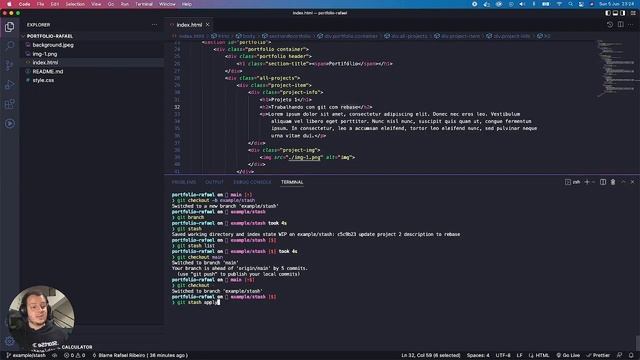Viewport: 640px width, 360px height.
Task: Open the Code application menu
Action: pos(24,4)
